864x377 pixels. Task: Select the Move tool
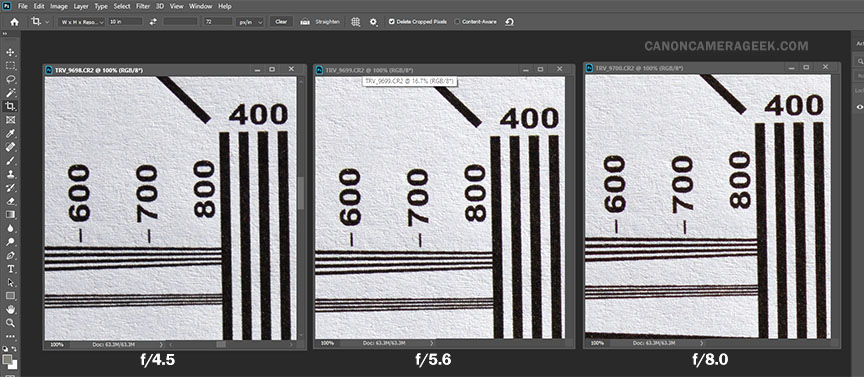click(10, 52)
